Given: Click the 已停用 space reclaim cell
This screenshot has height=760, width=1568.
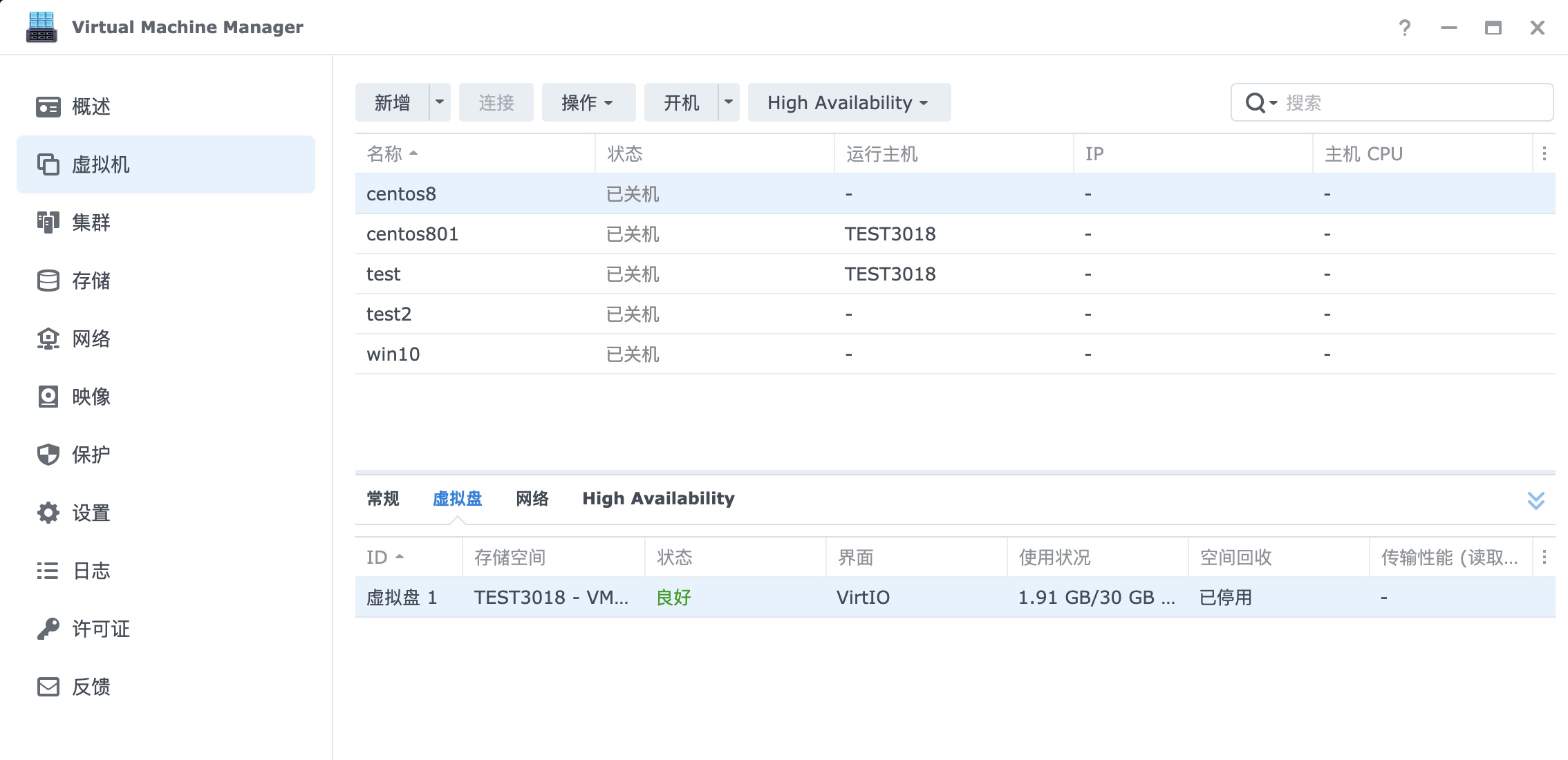Looking at the screenshot, I should (1226, 597).
